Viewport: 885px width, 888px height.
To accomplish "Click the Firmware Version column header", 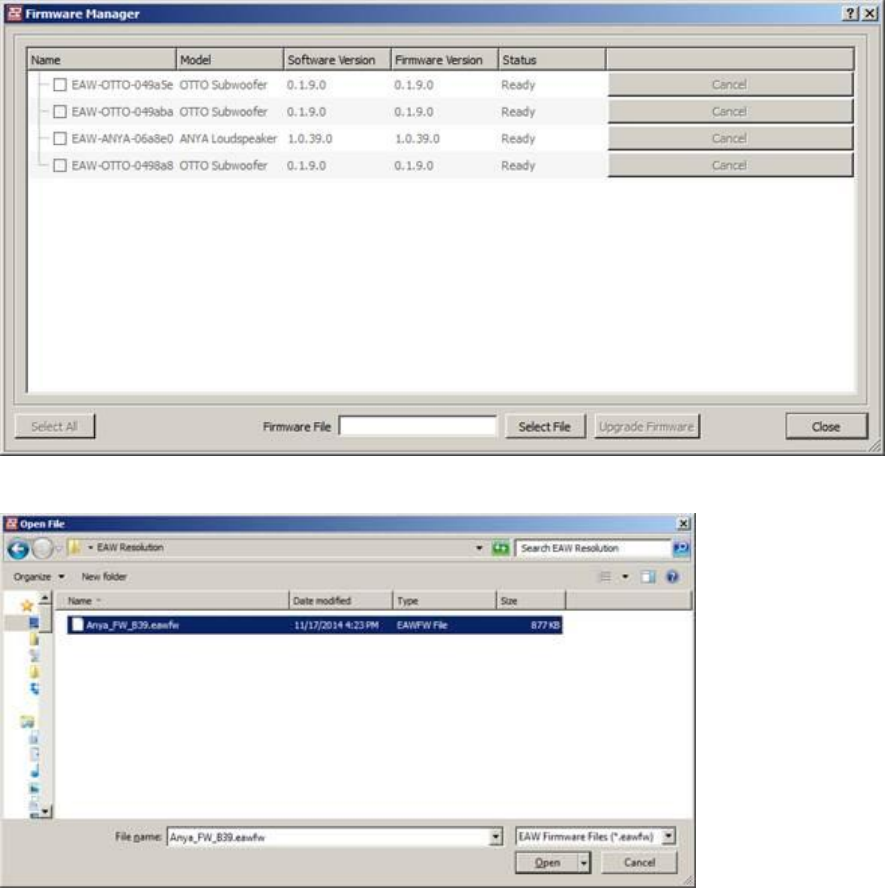I will coord(444,59).
